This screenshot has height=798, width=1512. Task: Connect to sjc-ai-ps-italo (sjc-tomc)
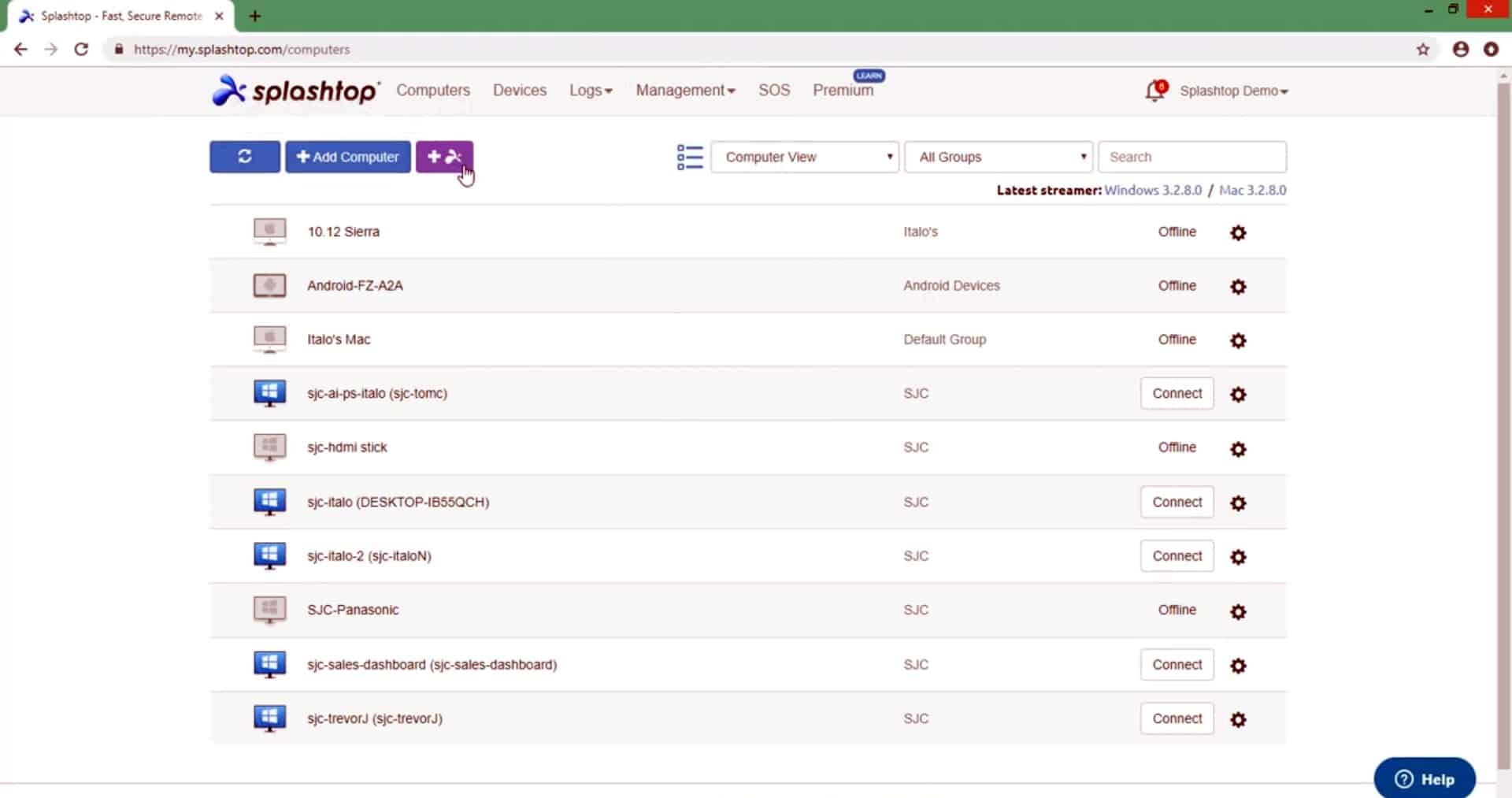[1177, 393]
